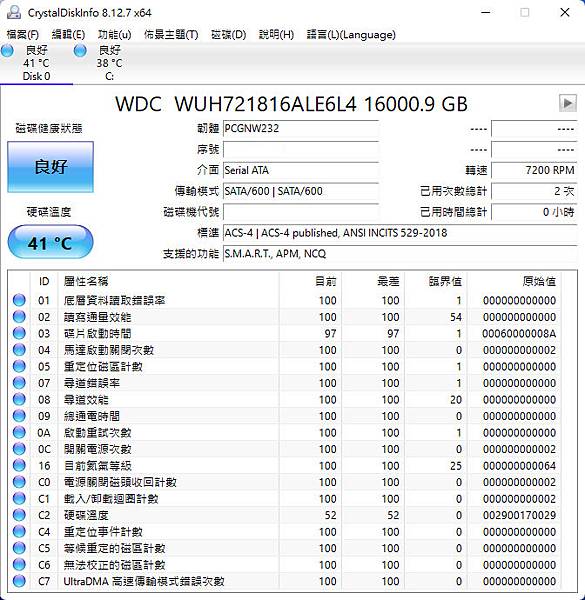585x600 pixels.
Task: Click the power on hours field showing 0 小時
Action: [534, 212]
